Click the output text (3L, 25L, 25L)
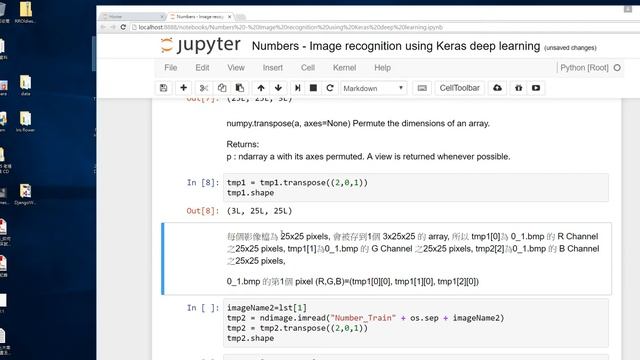The height and width of the screenshot is (360, 640). point(260,211)
